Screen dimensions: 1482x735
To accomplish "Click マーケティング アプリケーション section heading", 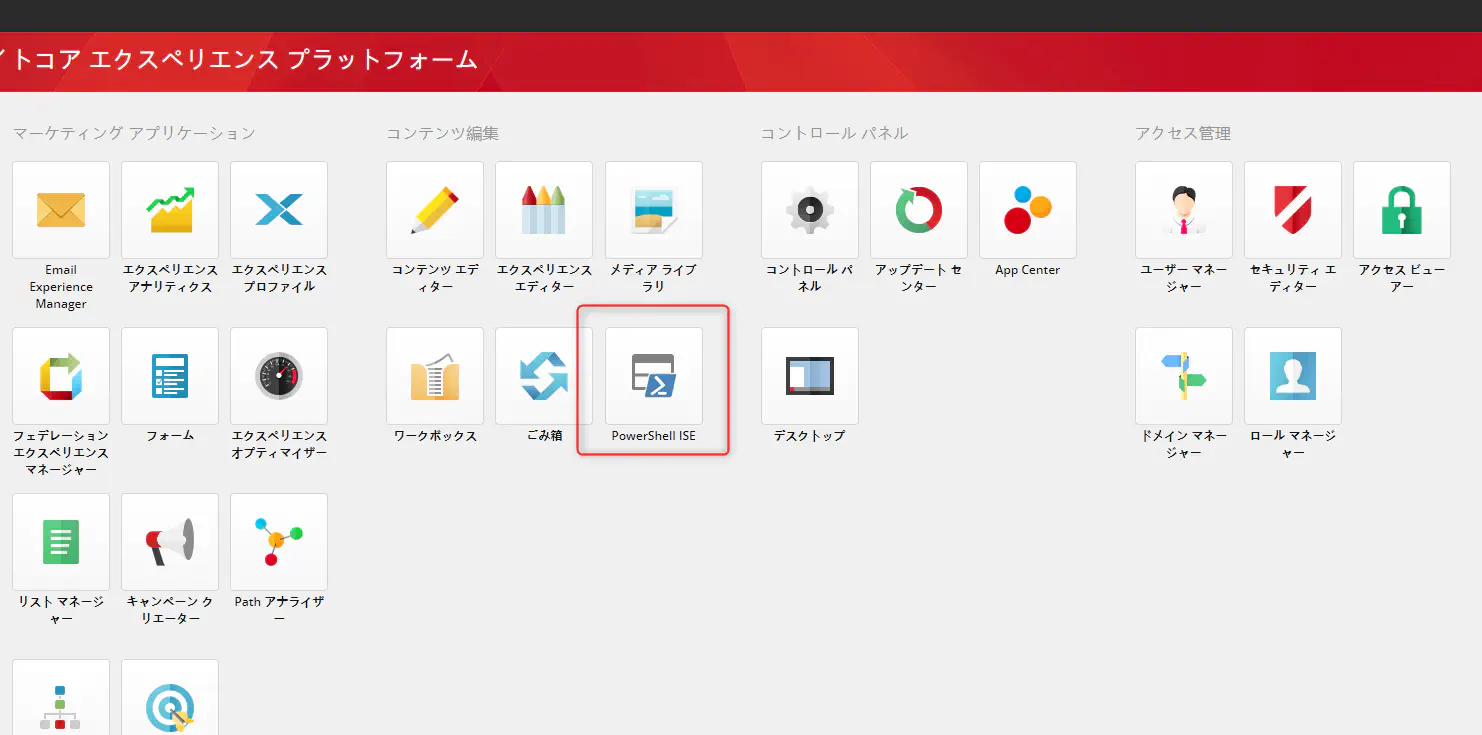I will click(x=134, y=133).
